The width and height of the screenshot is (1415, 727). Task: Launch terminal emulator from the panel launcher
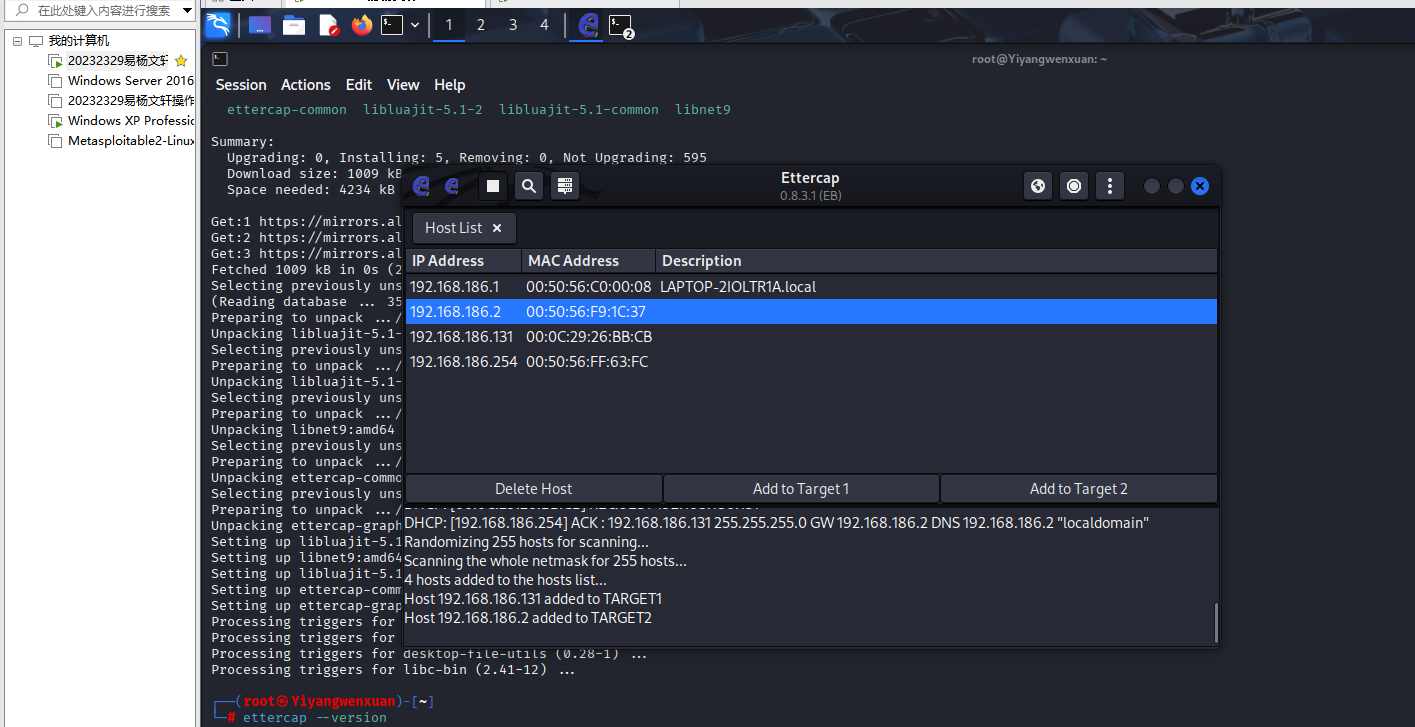point(392,25)
